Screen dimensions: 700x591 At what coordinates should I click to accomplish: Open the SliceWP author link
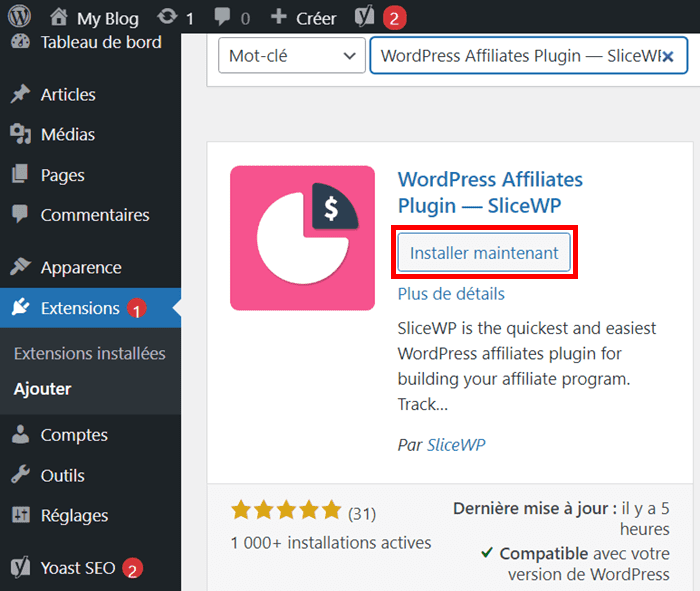coord(456,445)
